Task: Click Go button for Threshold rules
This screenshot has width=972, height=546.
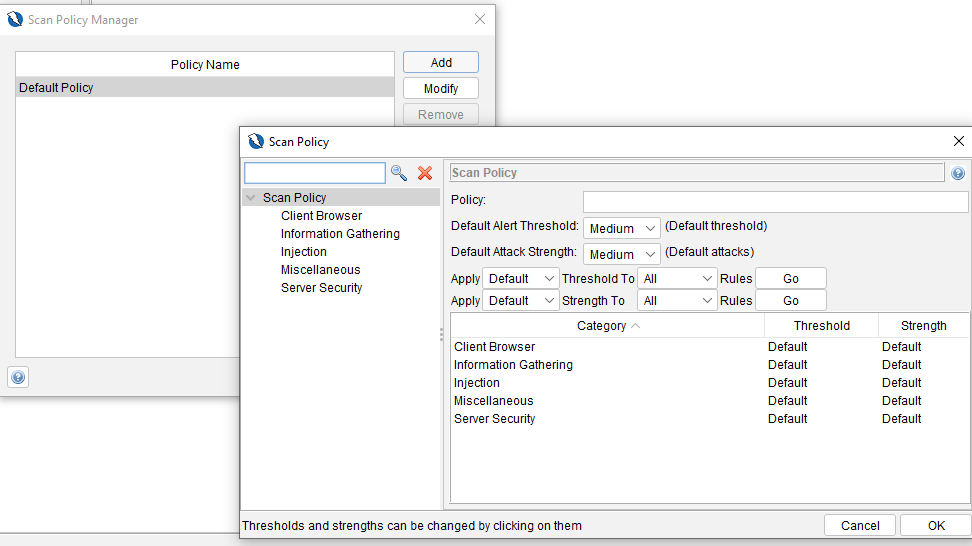Action: (x=790, y=279)
